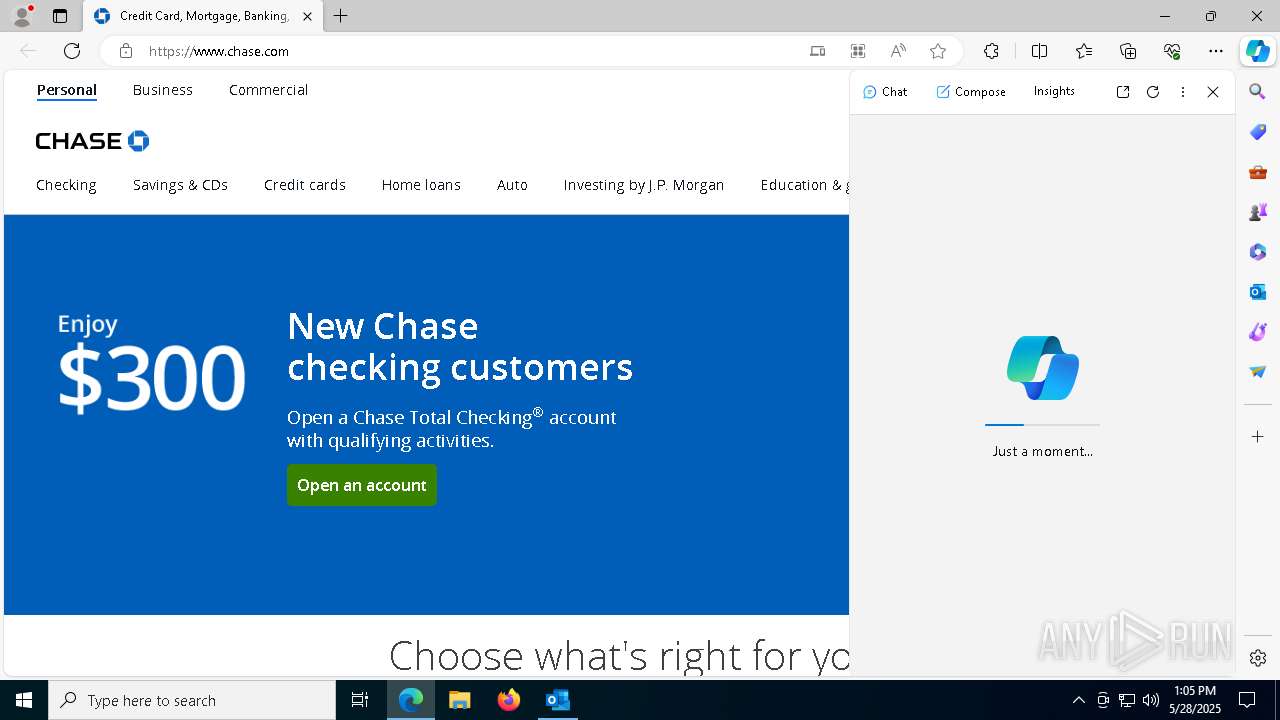
Task: Open the Favorites list icon
Action: [1084, 51]
